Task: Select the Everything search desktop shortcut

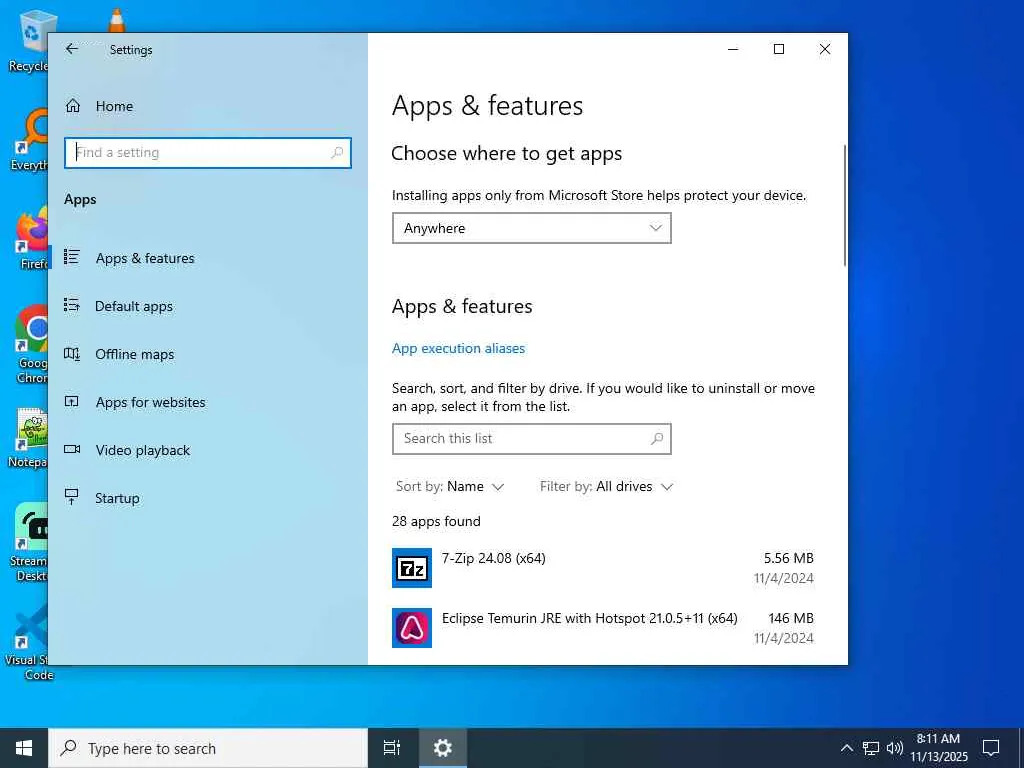Action: point(30,140)
